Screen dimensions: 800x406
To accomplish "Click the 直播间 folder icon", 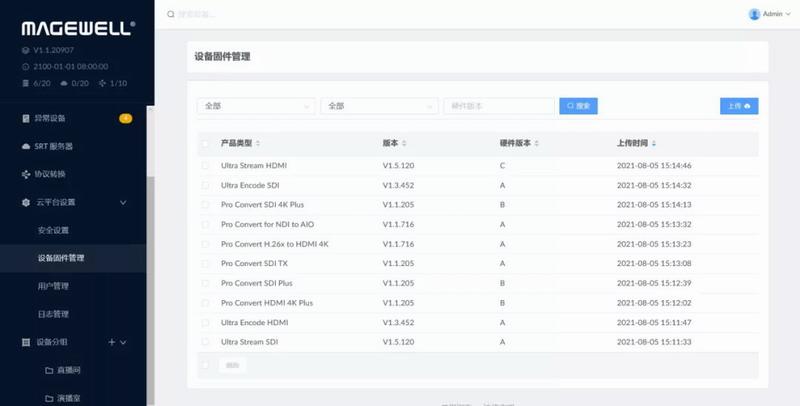I will [49, 371].
